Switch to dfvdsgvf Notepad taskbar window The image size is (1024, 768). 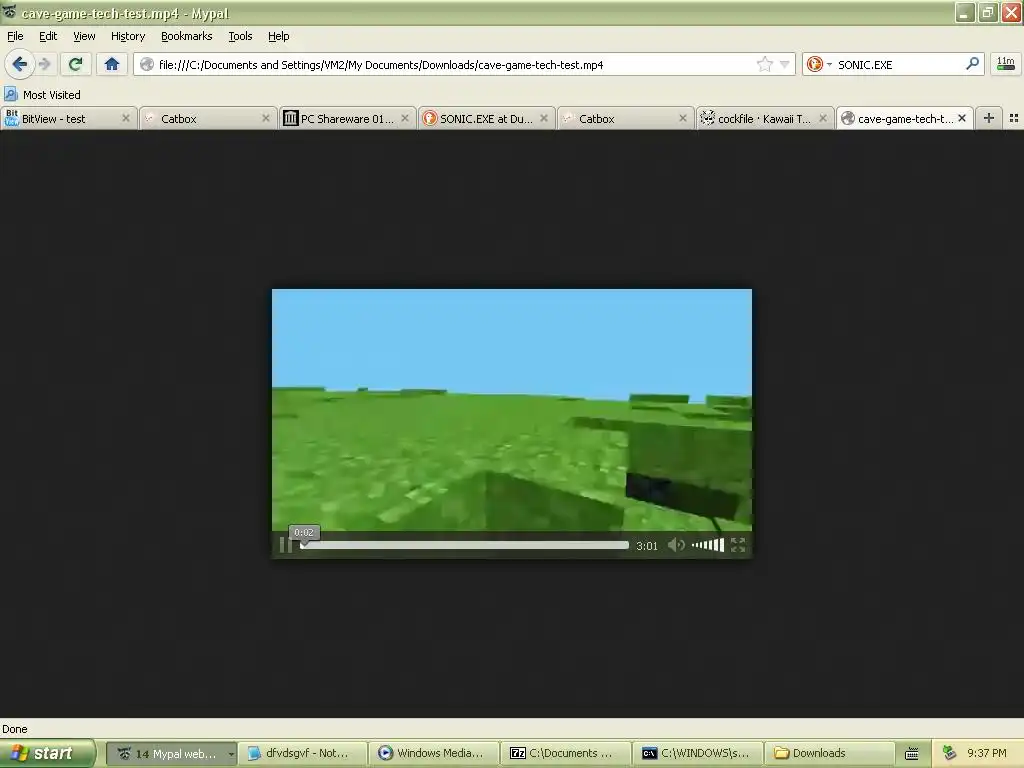click(301, 753)
